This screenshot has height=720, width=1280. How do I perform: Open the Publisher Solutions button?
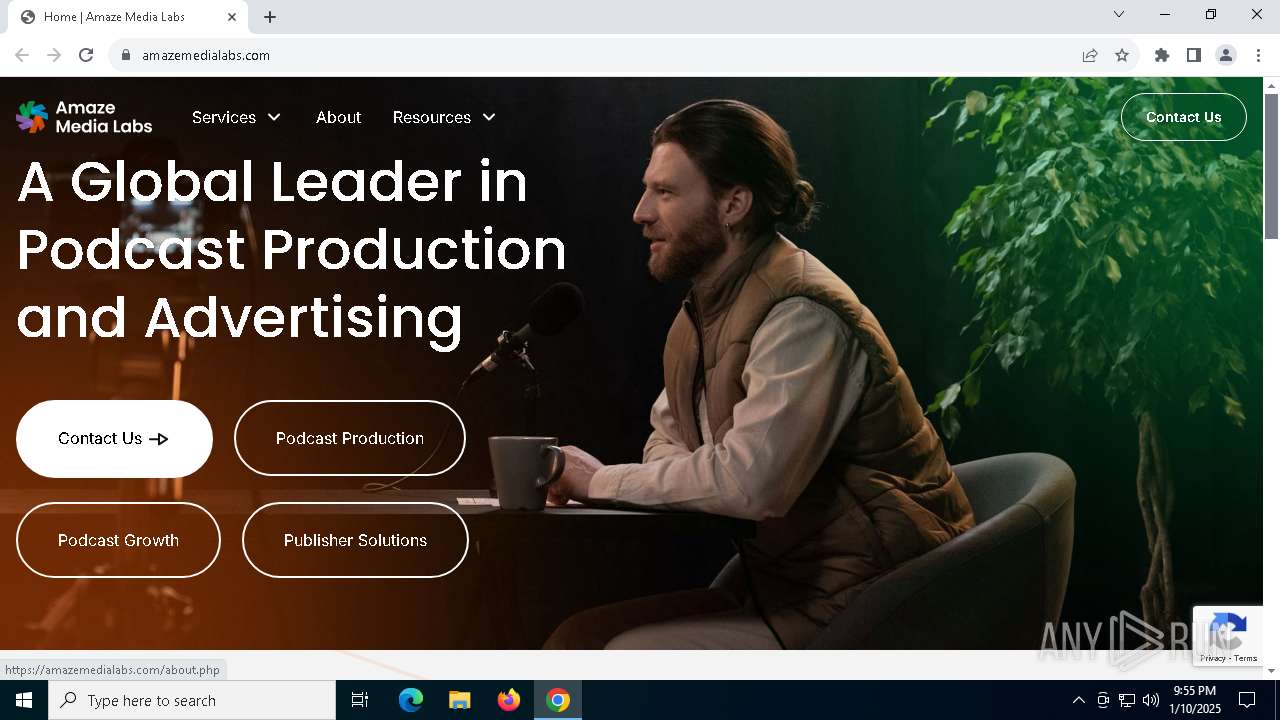click(x=355, y=540)
